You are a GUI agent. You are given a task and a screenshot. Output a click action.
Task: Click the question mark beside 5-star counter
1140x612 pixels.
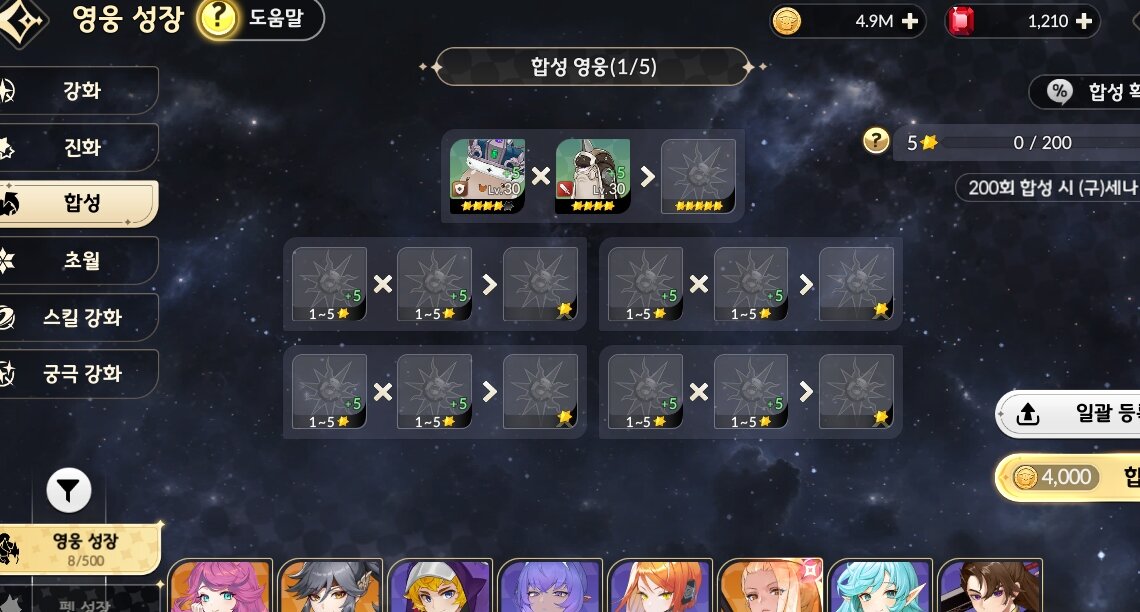[876, 140]
